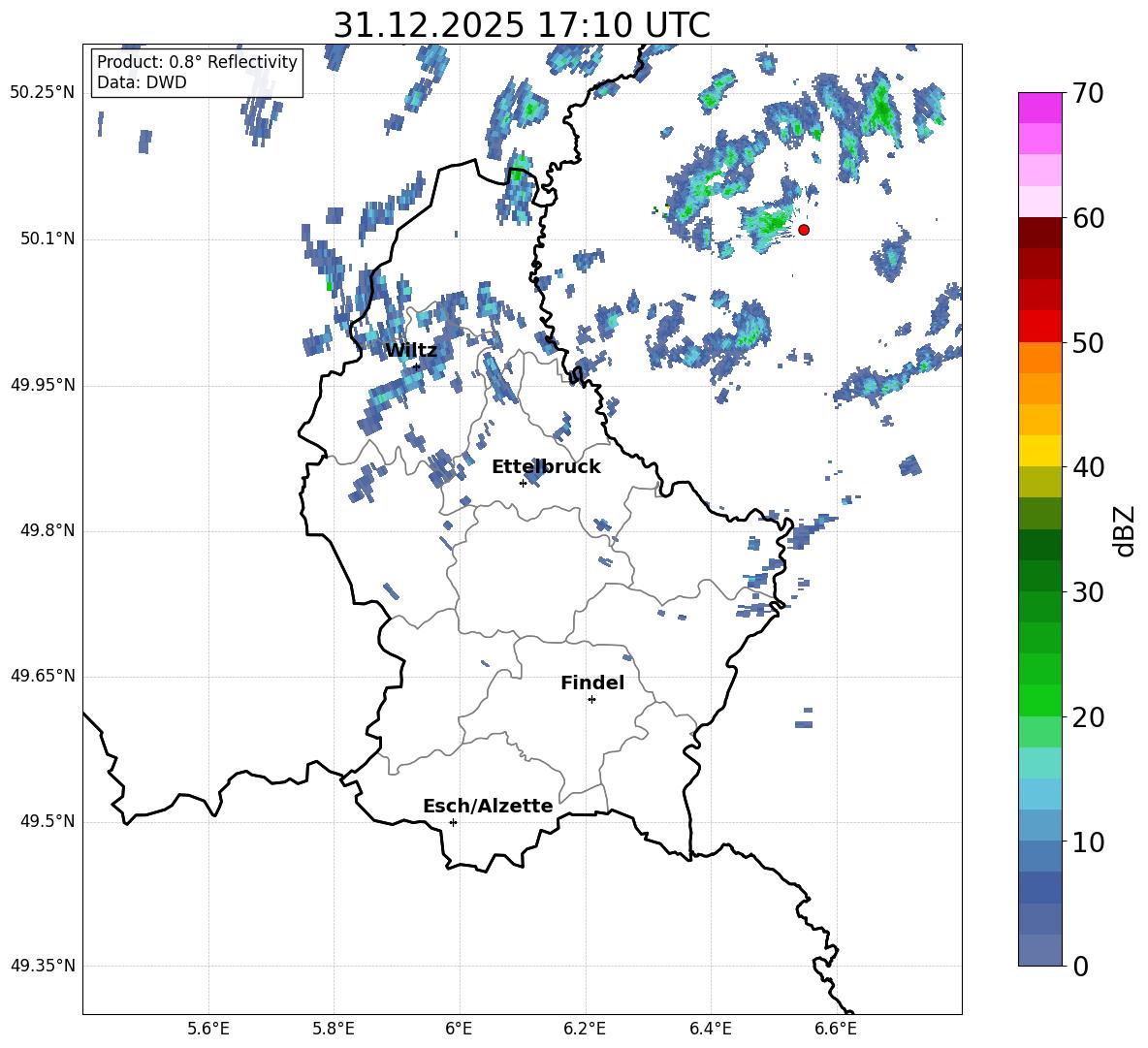Click the 40 value on the colorbar
Screen dimensions: 1148x1048
click(1088, 467)
